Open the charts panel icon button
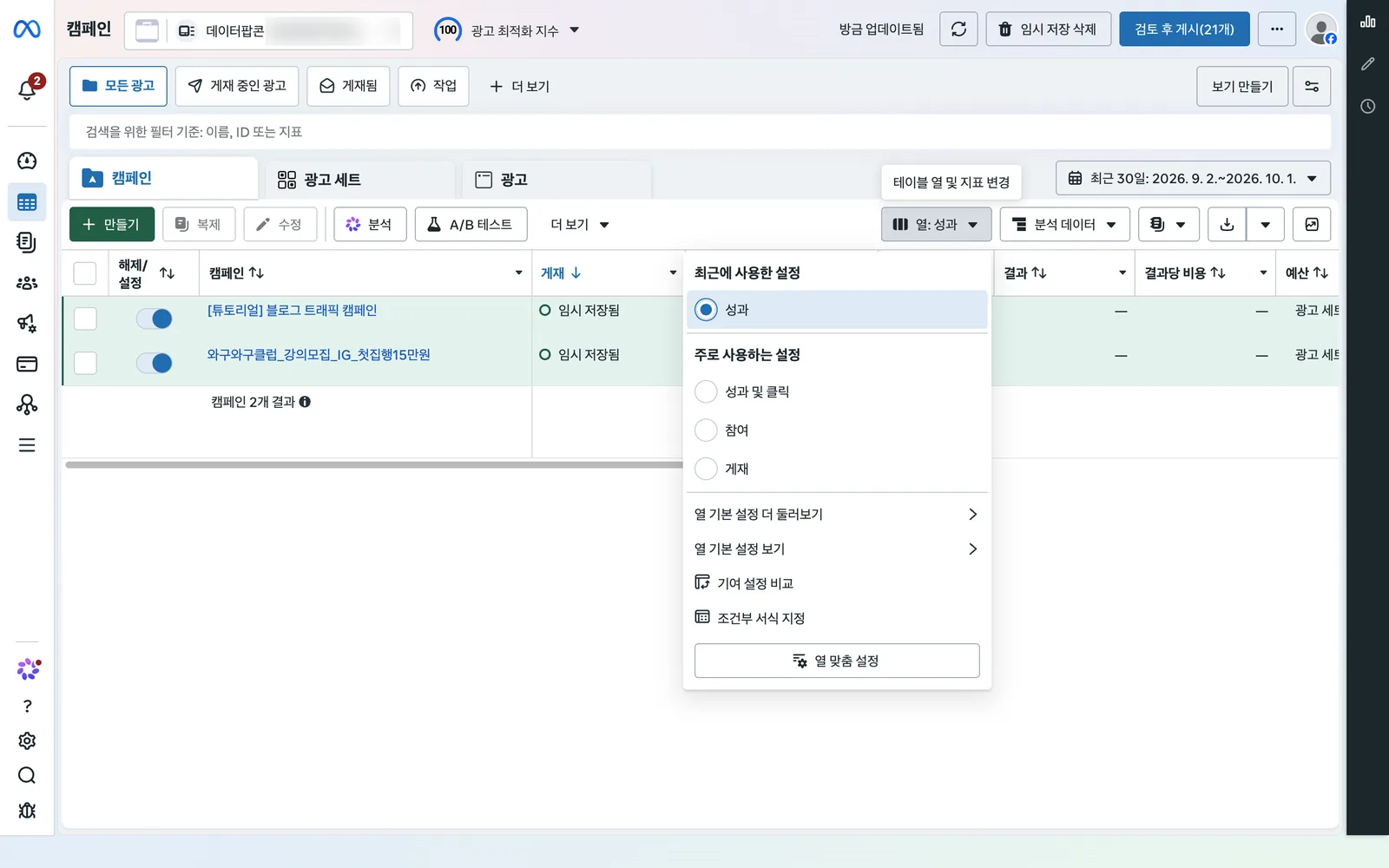Viewport: 1389px width, 868px height. (1312, 225)
